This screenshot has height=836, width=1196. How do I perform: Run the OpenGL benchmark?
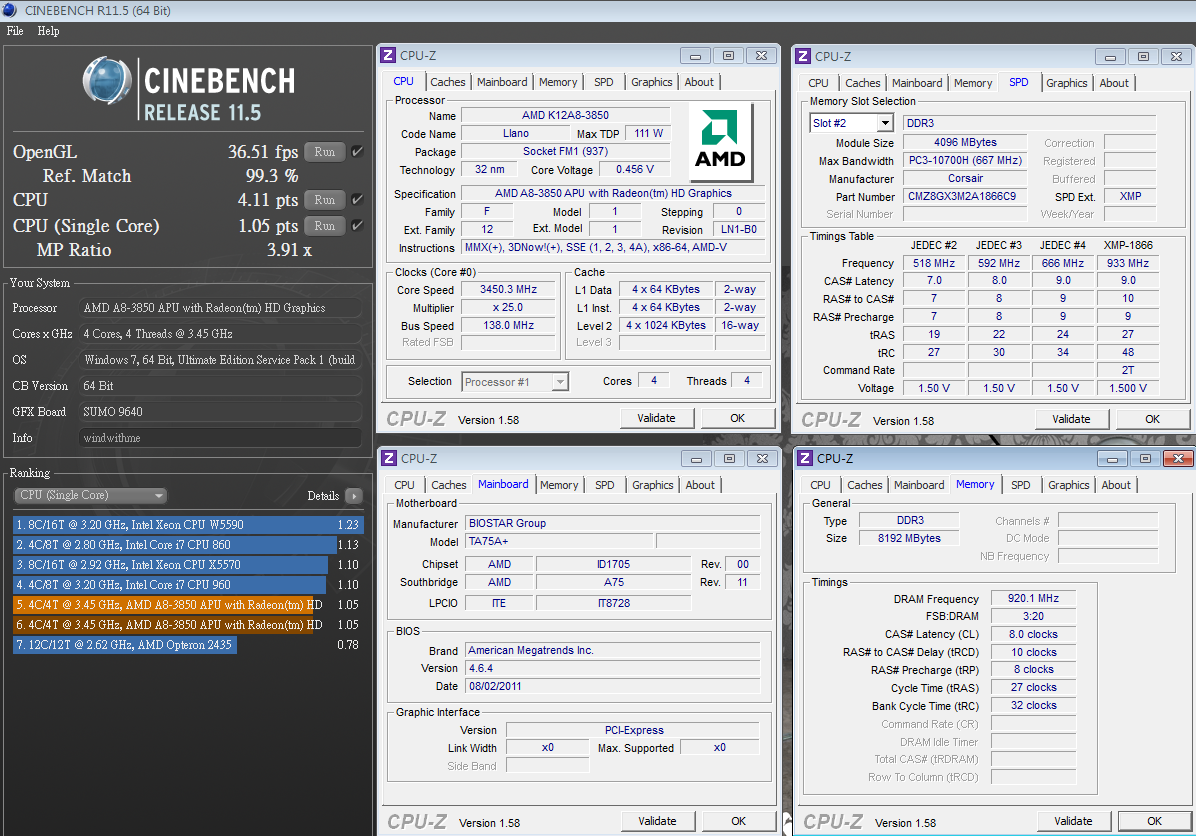[325, 152]
